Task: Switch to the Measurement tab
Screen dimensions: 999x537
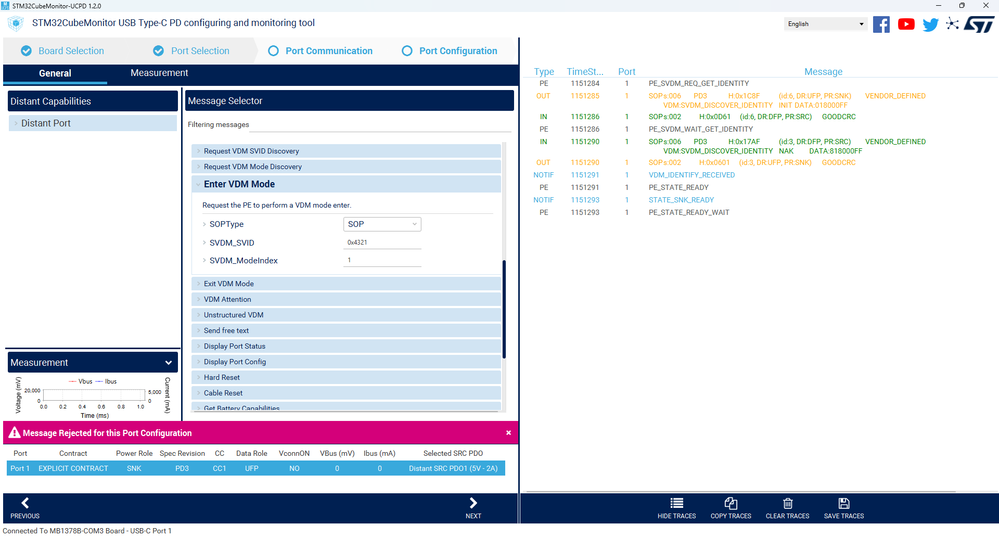Action: tap(159, 73)
